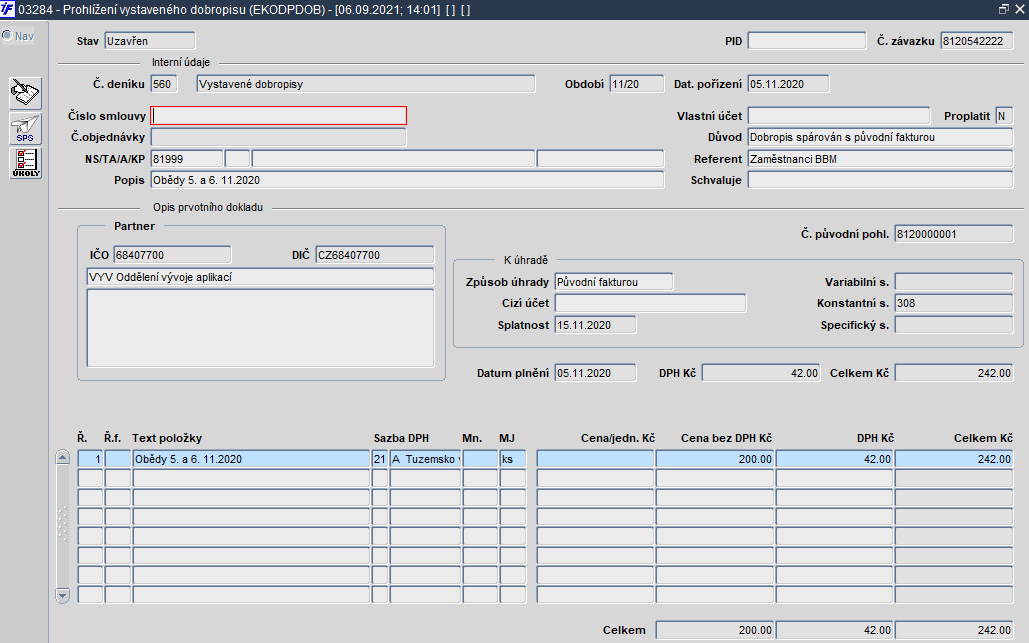Select the Popis field with Obědy text
Image resolution: width=1029 pixels, height=643 pixels.
[x=406, y=180]
